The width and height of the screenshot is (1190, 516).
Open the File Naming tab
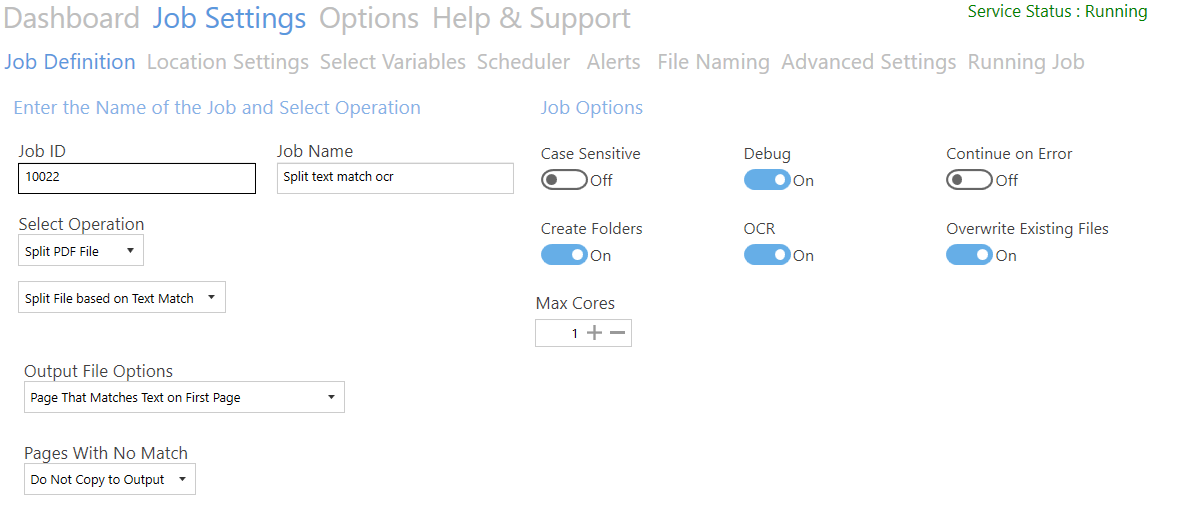[x=713, y=62]
